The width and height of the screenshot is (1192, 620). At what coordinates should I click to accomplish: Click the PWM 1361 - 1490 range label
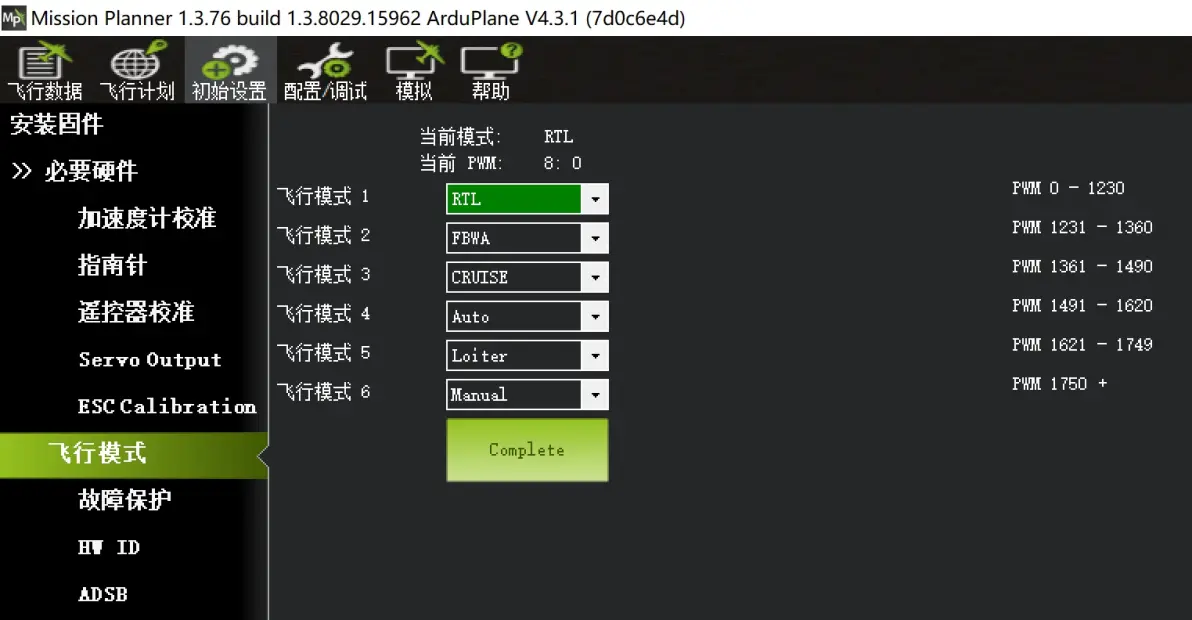(x=1083, y=267)
